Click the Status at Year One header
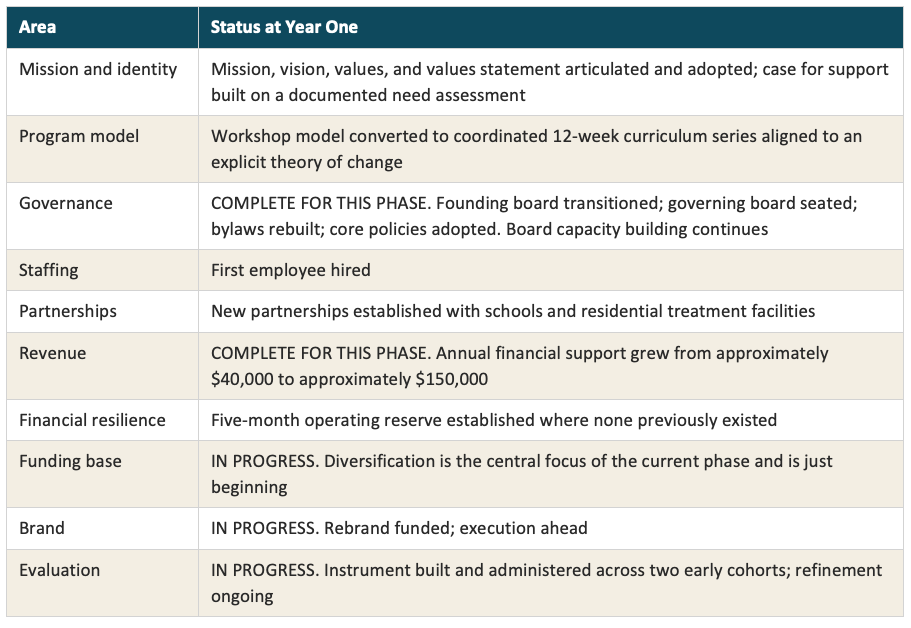 pos(284,27)
